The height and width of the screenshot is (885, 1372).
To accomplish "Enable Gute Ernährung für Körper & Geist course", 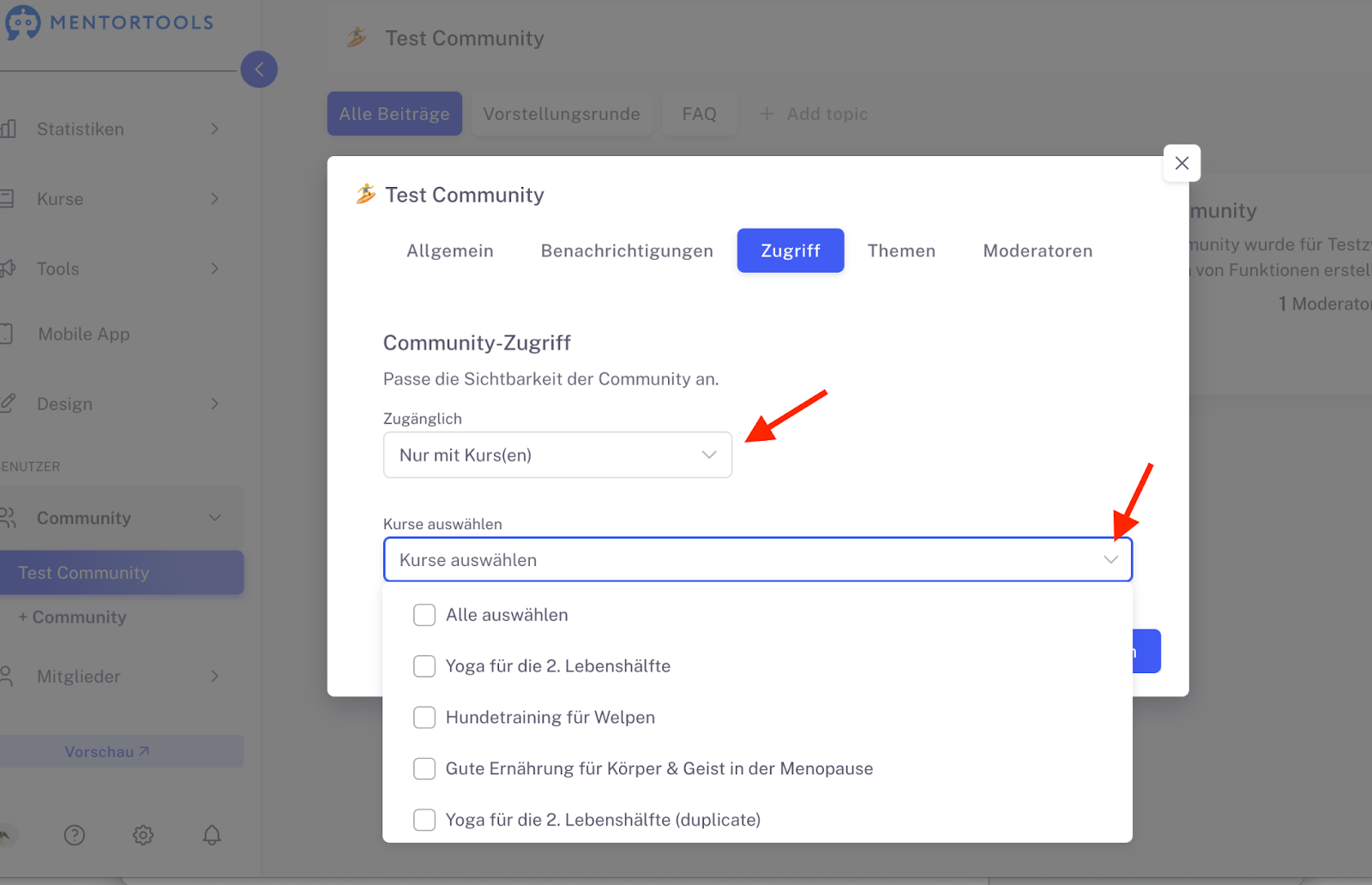I will 424,768.
